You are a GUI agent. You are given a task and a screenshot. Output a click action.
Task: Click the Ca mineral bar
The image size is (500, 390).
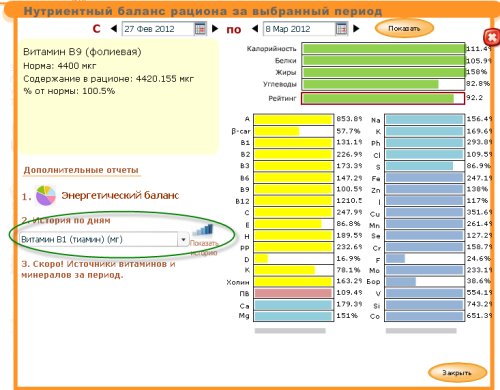click(x=294, y=305)
